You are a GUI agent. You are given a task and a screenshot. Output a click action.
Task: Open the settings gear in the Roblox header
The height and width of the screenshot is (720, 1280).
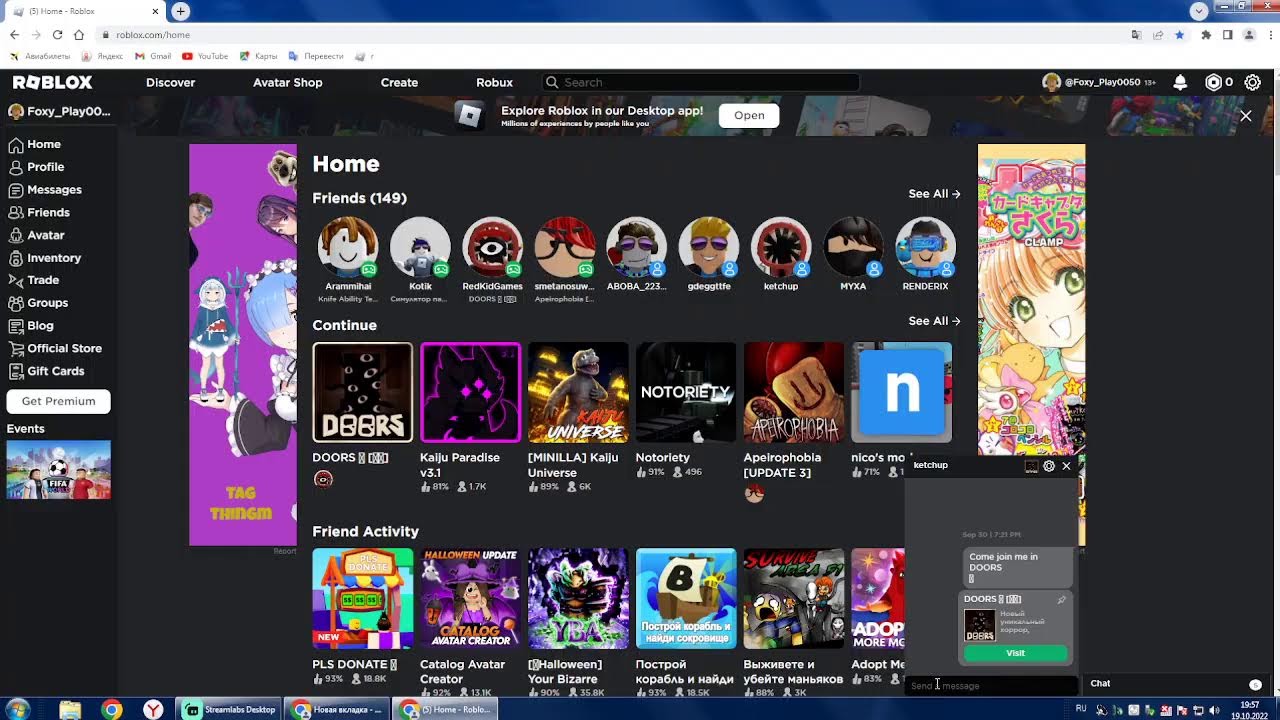click(x=1252, y=82)
